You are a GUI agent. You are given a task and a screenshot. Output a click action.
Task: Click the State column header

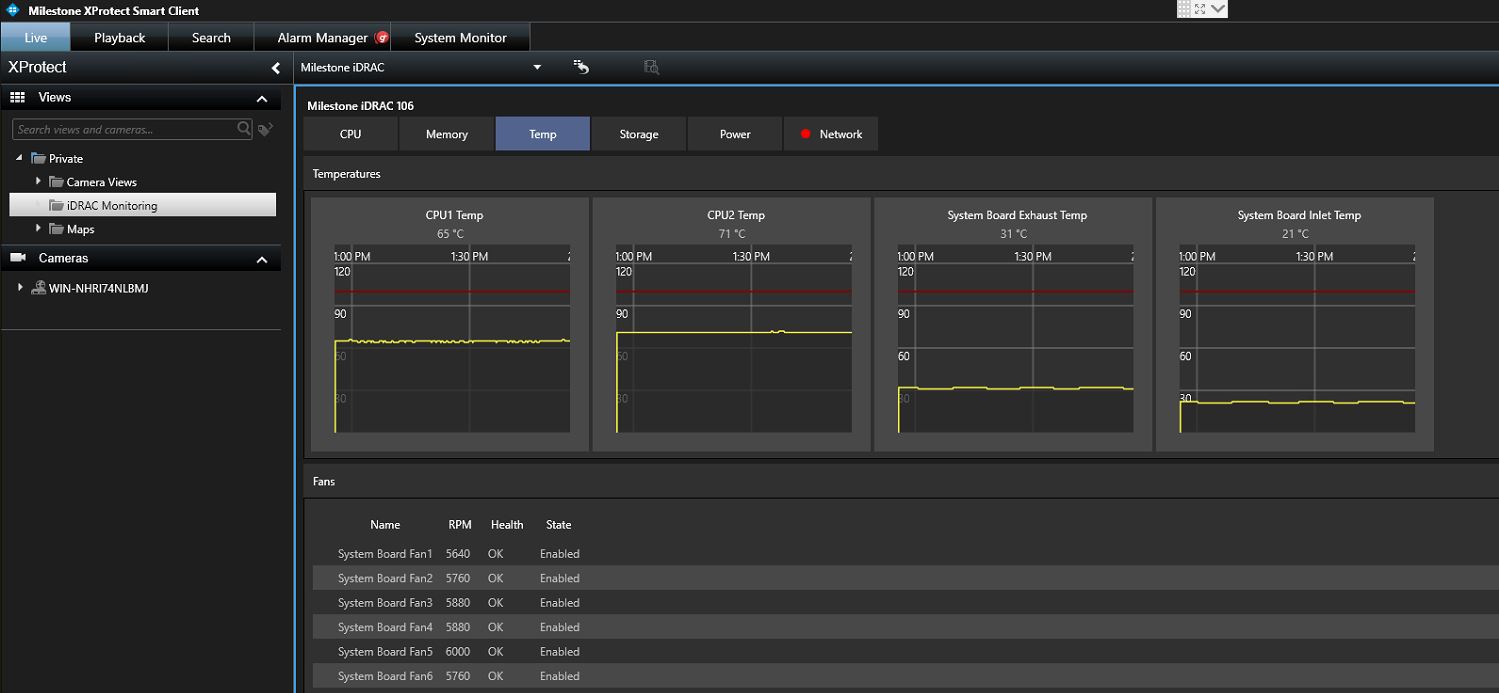tap(559, 525)
